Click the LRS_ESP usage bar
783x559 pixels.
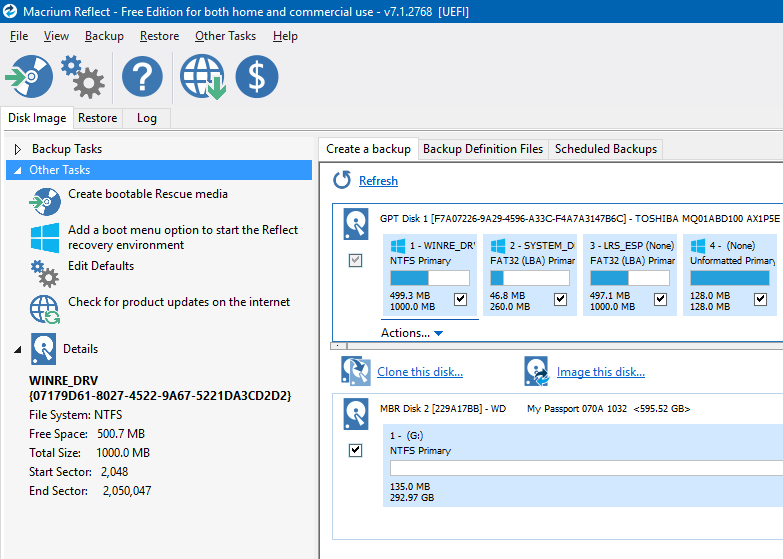tap(630, 278)
